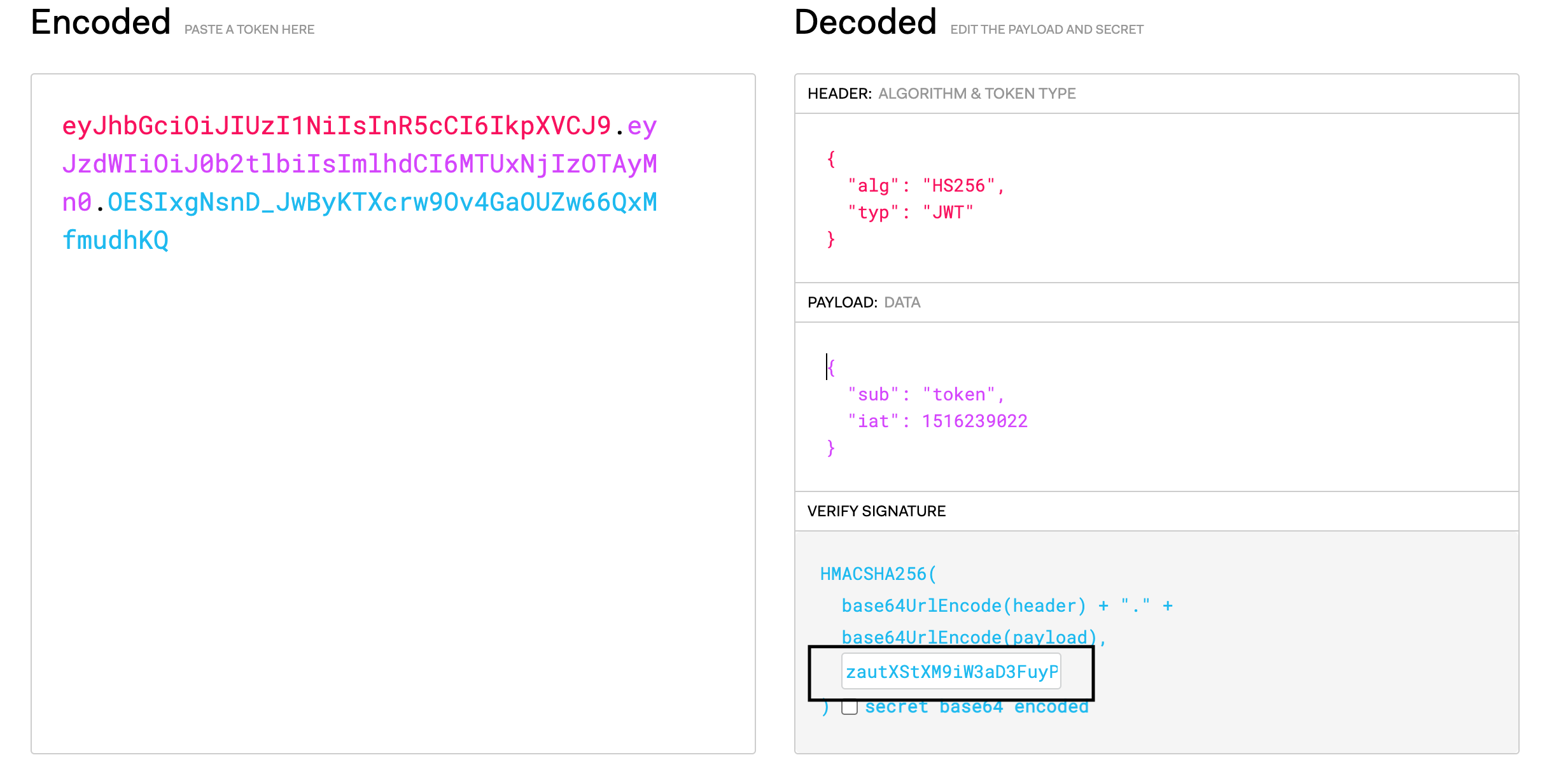Viewport: 1568px width, 783px height.
Task: Click the Decoded heading
Action: coord(865,22)
